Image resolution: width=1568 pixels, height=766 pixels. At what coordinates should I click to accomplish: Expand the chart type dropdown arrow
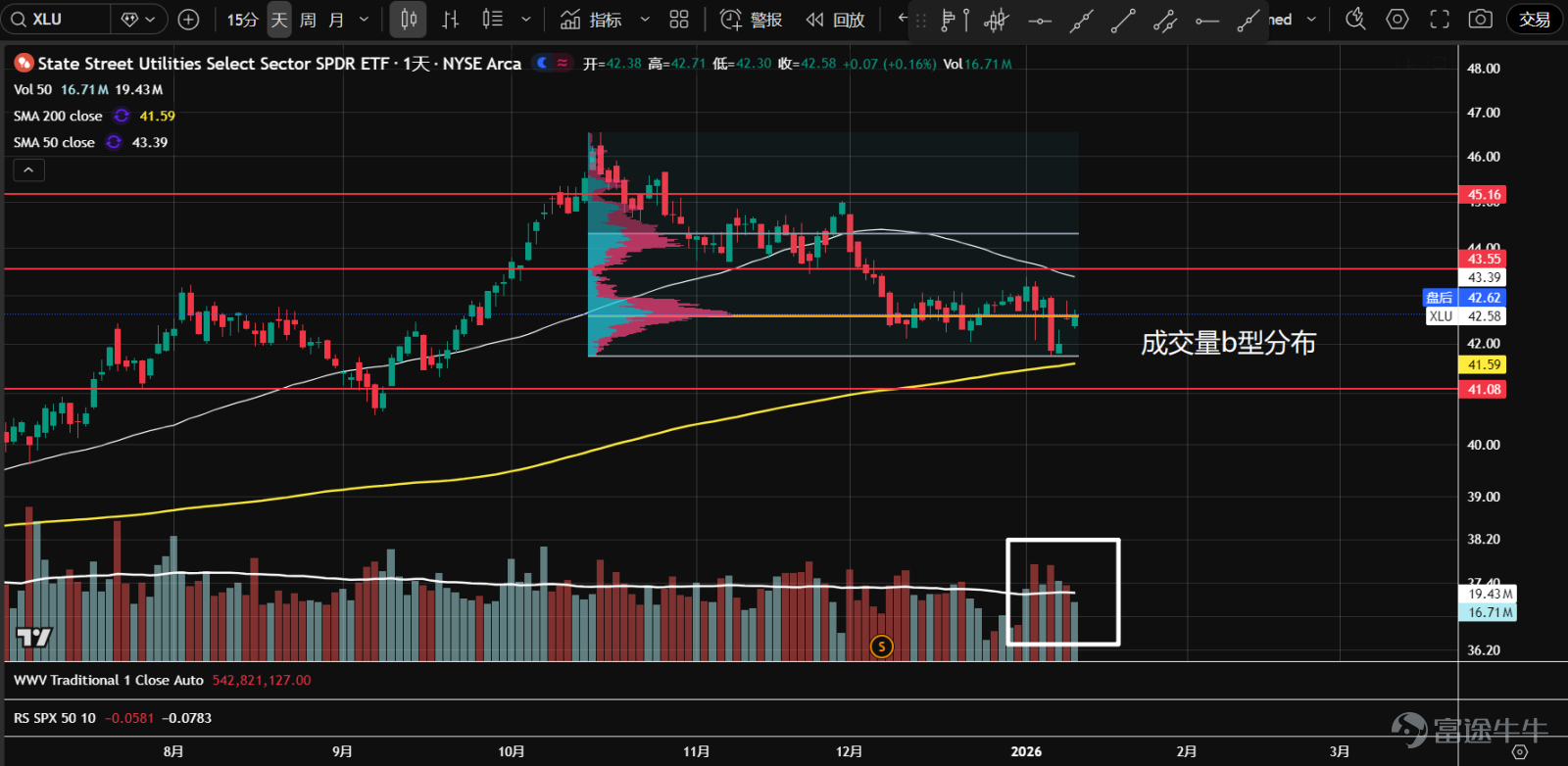526,20
